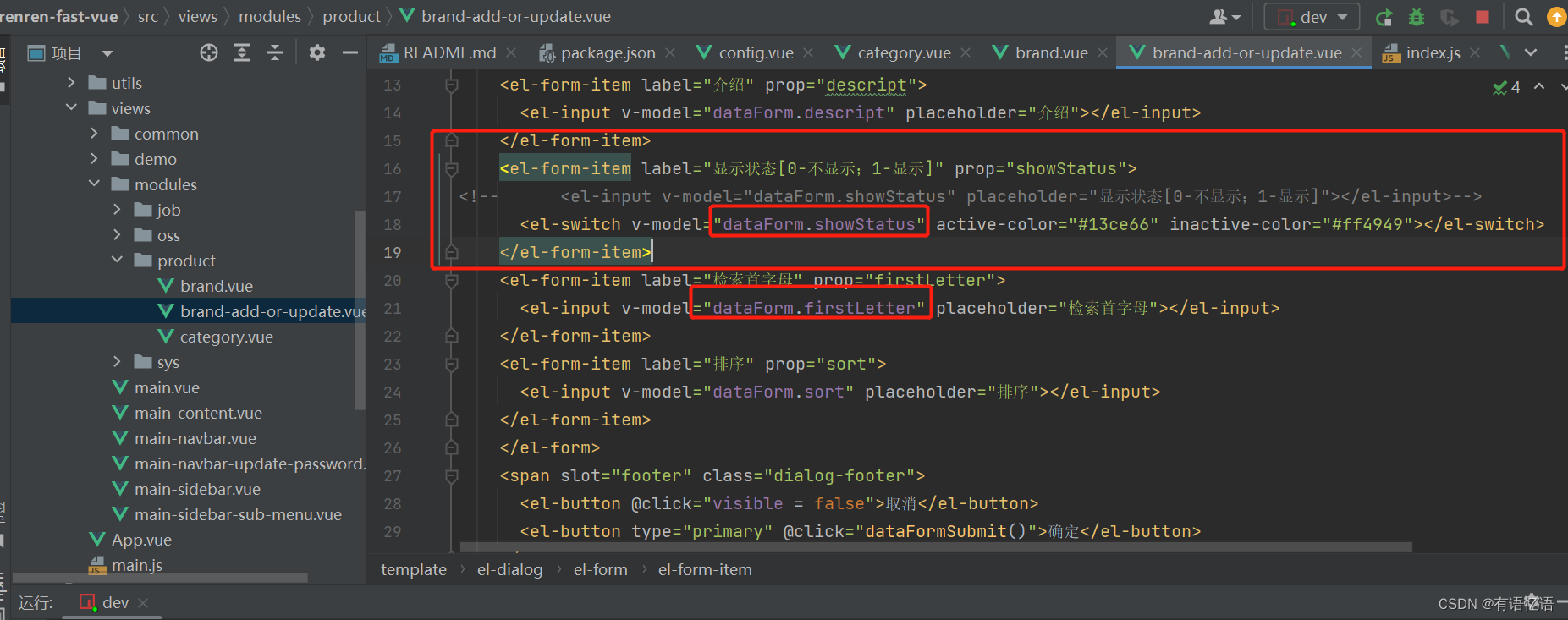Screen dimensions: 1568x620
Task: Open the user account icon menu
Action: [x=1224, y=17]
